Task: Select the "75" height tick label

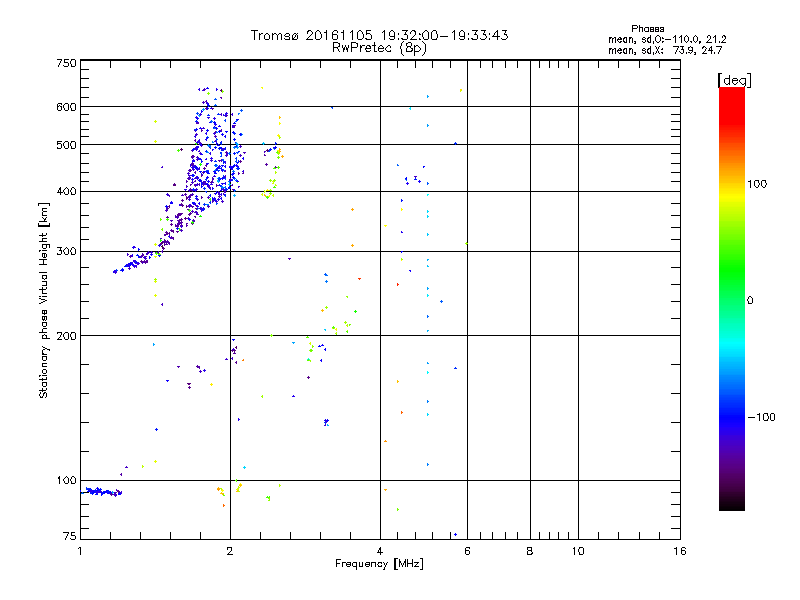Action: click(x=70, y=536)
